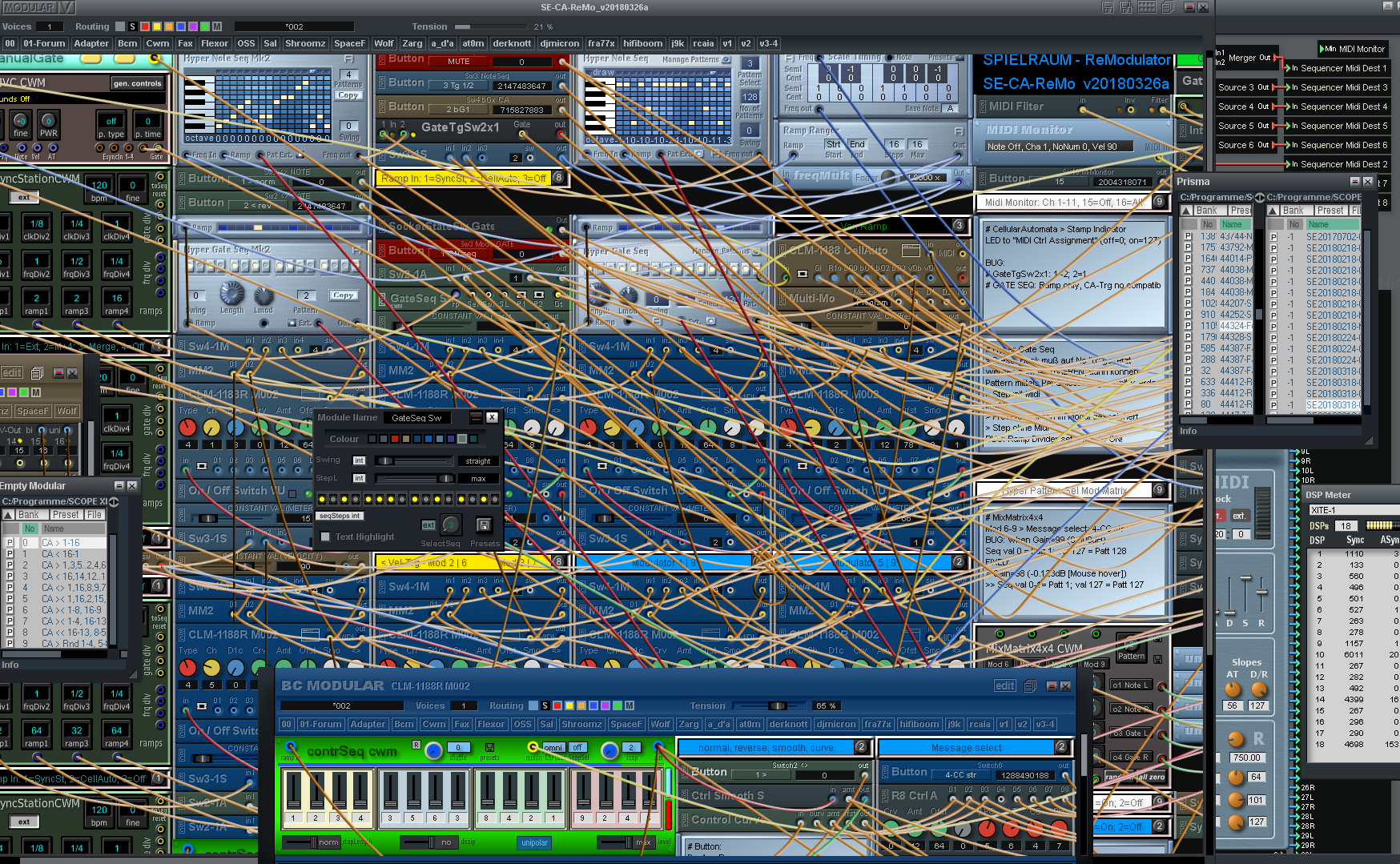Open the Shroomz tab in main toolbar
Screen dimensions: 1400x864
click(x=305, y=43)
